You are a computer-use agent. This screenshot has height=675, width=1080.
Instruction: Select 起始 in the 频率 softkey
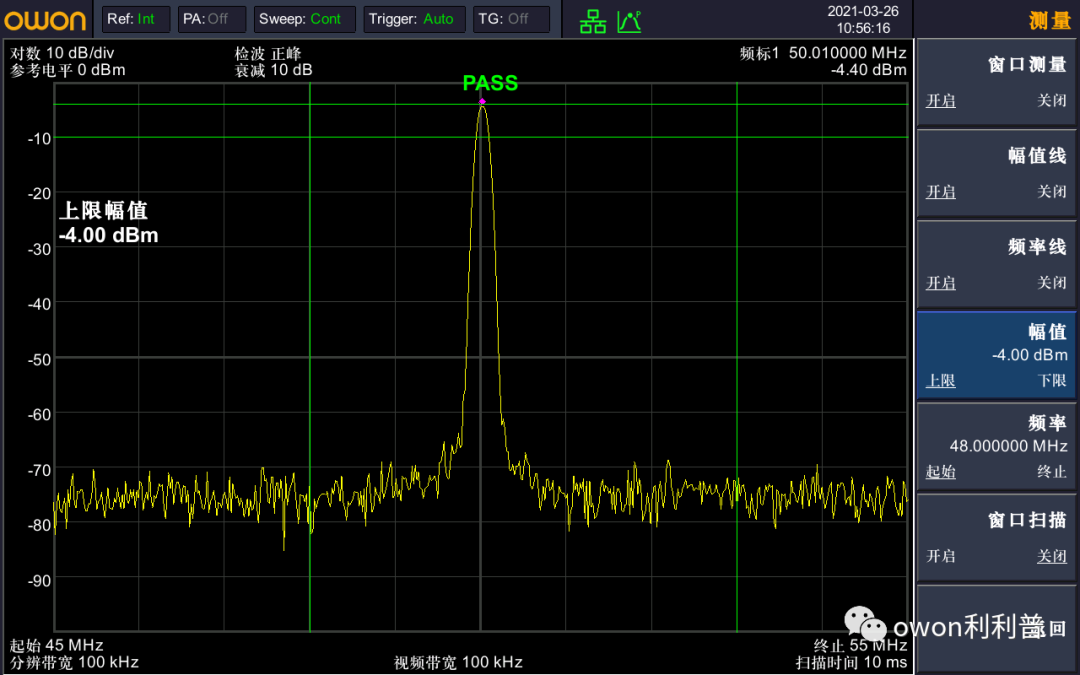click(940, 472)
